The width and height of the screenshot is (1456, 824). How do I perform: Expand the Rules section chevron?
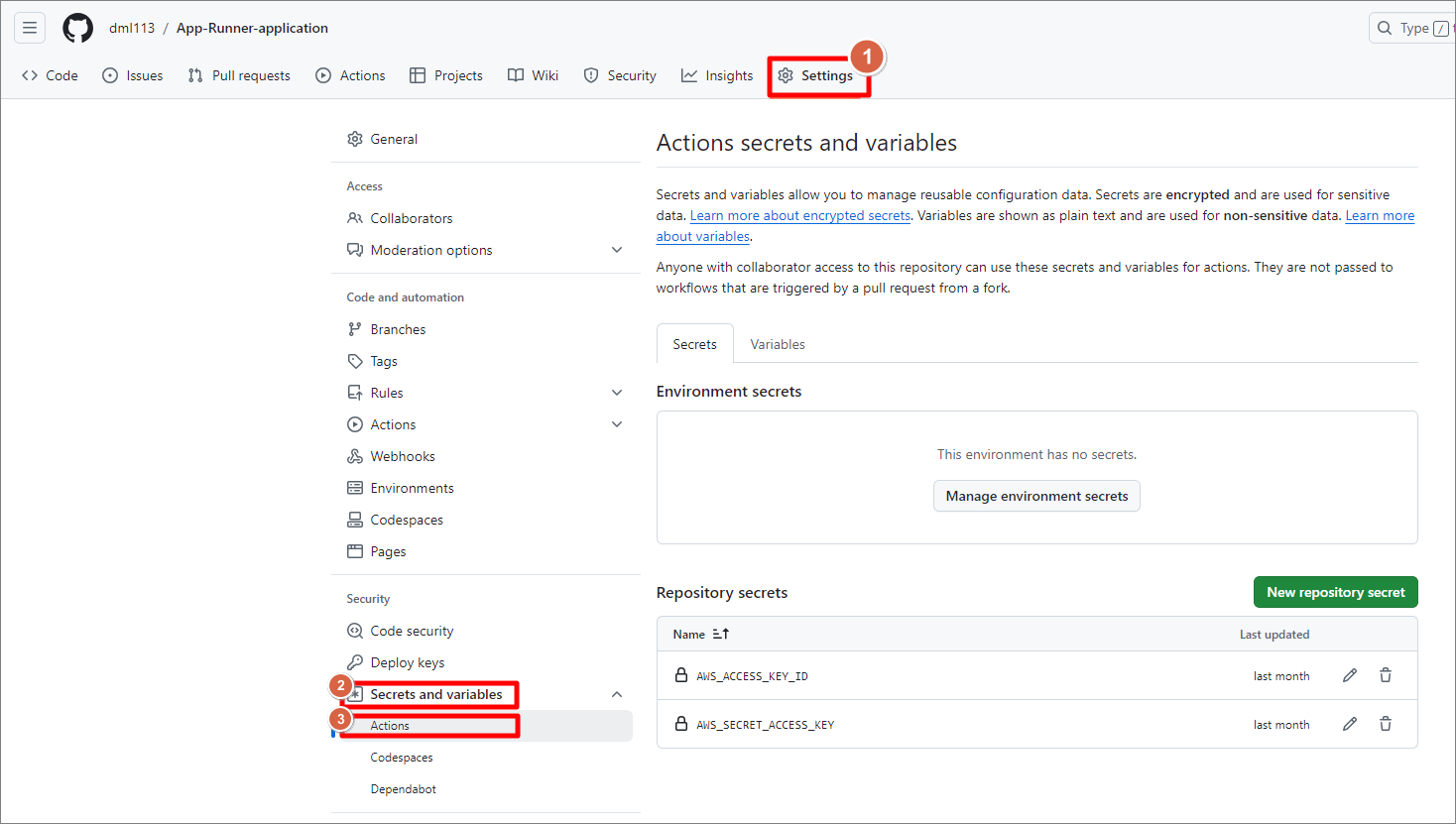[617, 393]
